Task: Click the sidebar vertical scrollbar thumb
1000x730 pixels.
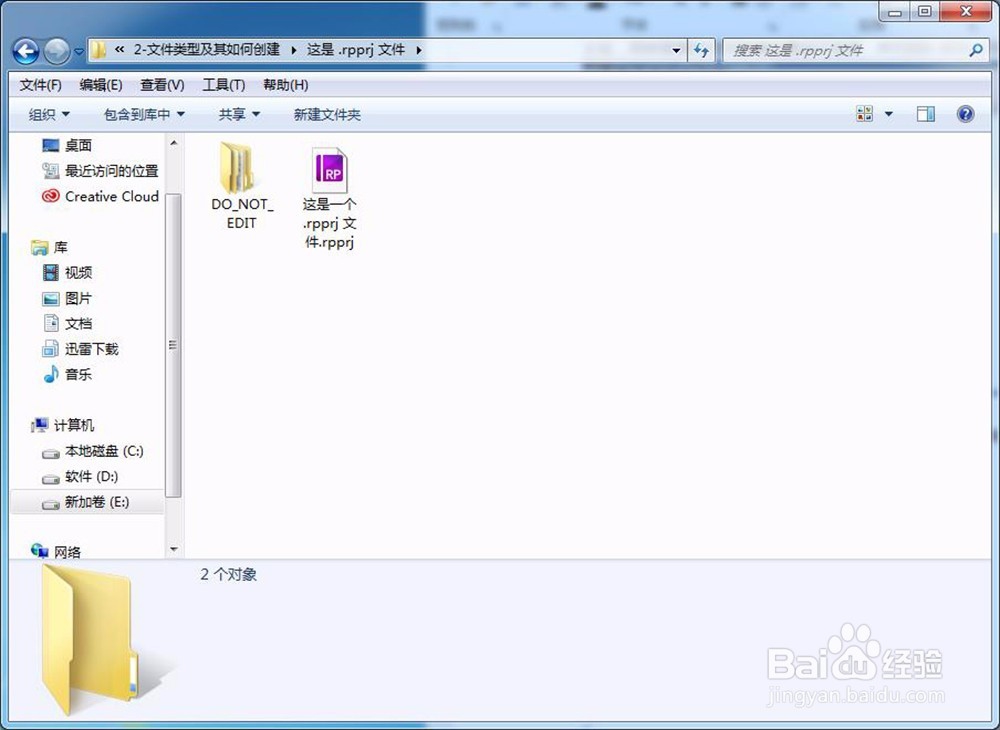Action: click(x=173, y=344)
